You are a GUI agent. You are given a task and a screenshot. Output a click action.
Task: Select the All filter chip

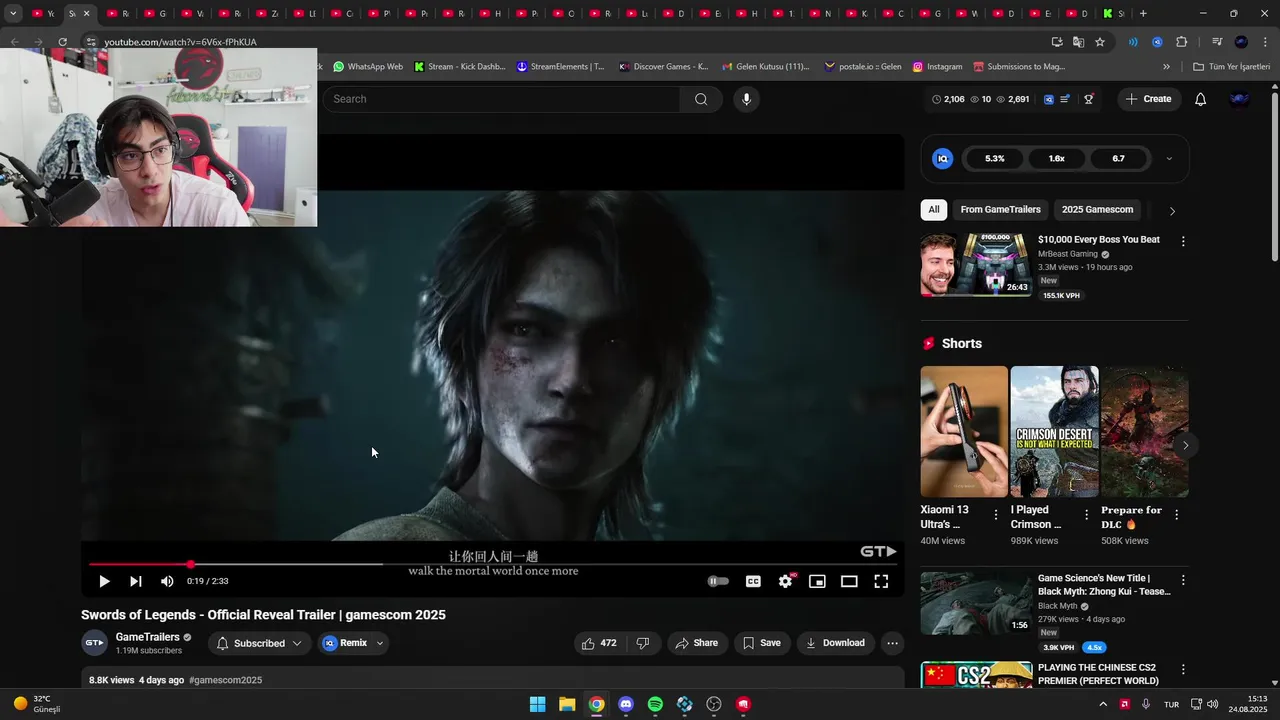(934, 210)
